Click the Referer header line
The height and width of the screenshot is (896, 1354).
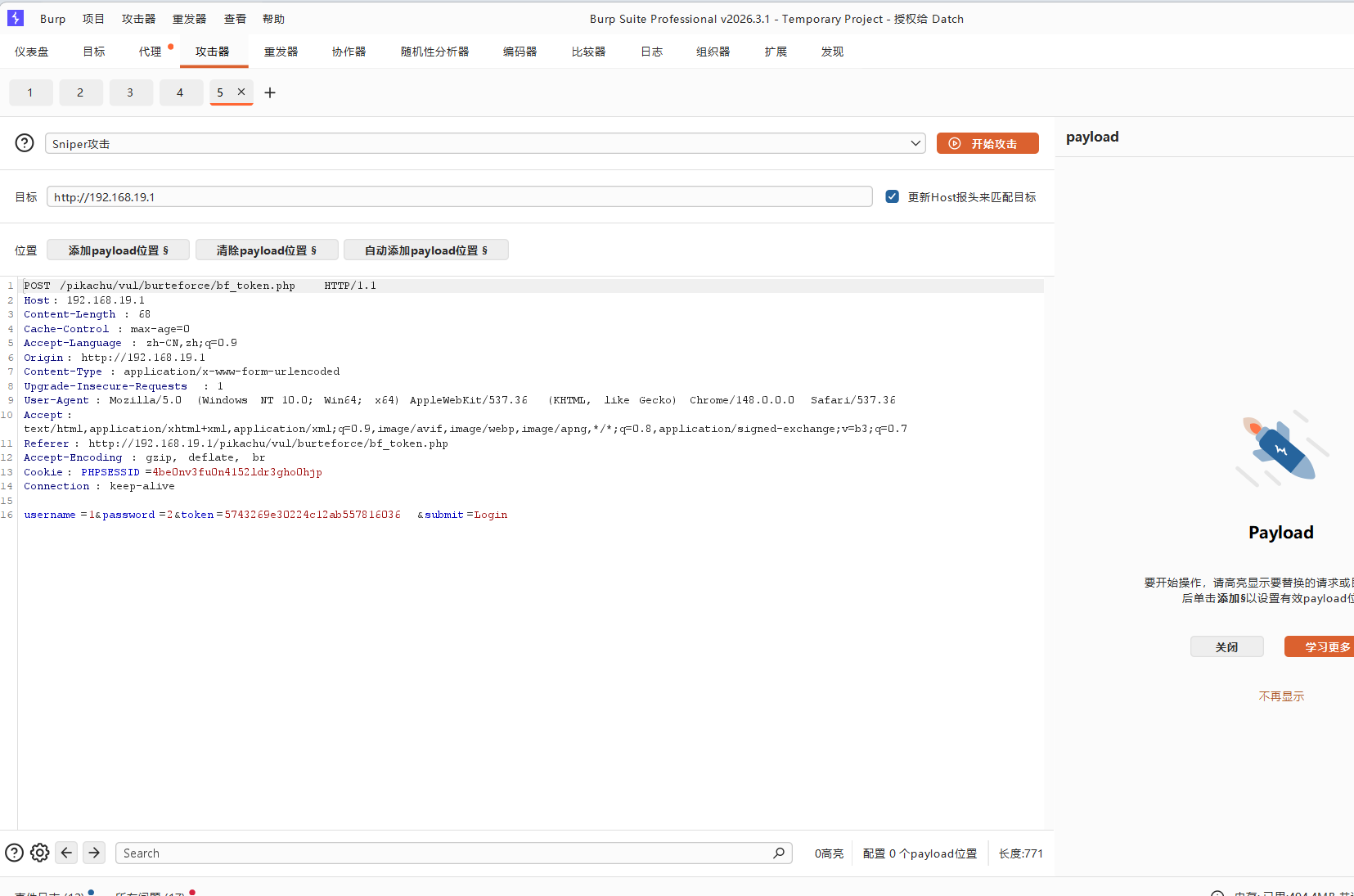coord(236,443)
